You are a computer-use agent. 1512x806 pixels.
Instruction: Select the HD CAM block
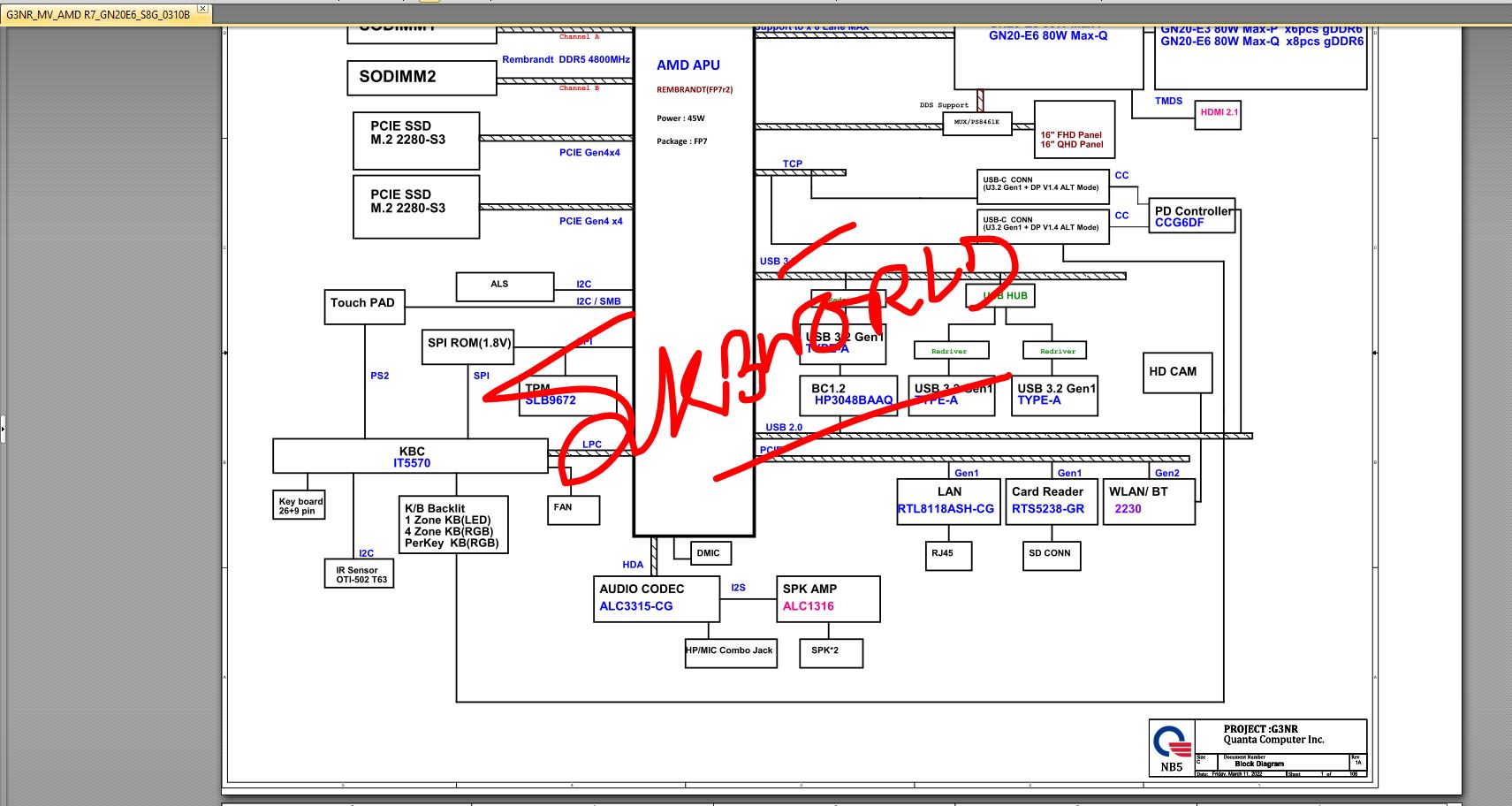point(1177,373)
